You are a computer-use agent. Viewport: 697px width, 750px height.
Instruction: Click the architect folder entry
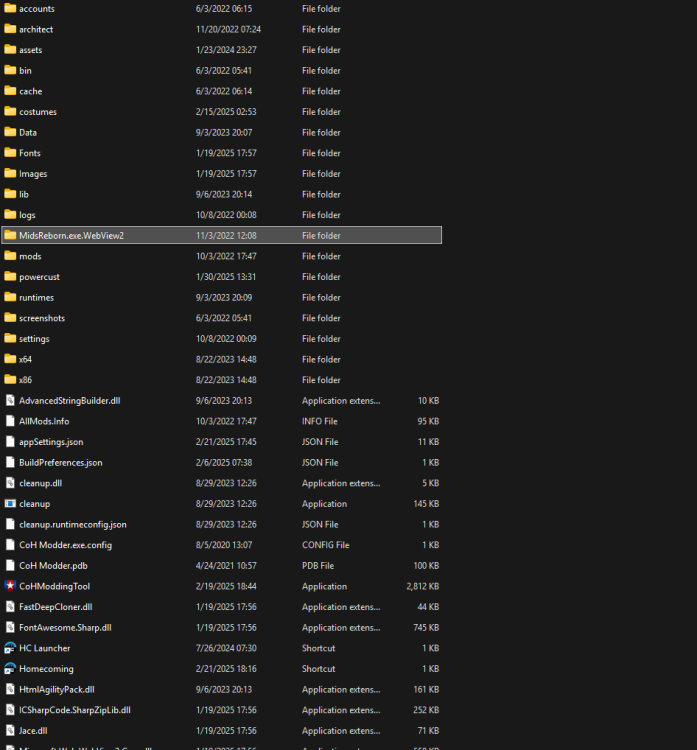(36, 29)
